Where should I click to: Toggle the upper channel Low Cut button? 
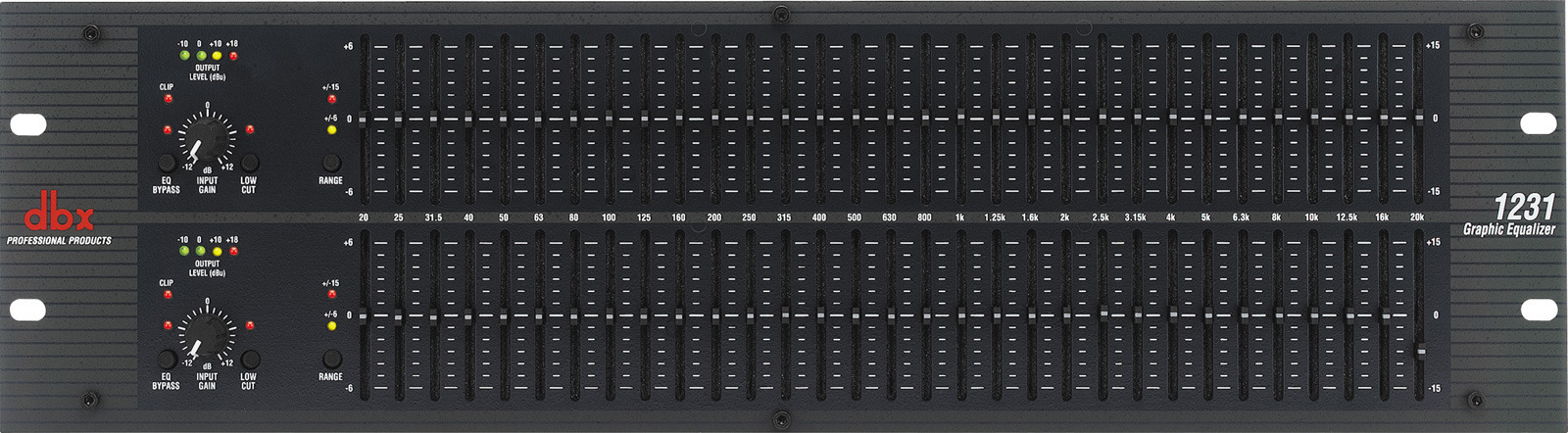click(250, 163)
